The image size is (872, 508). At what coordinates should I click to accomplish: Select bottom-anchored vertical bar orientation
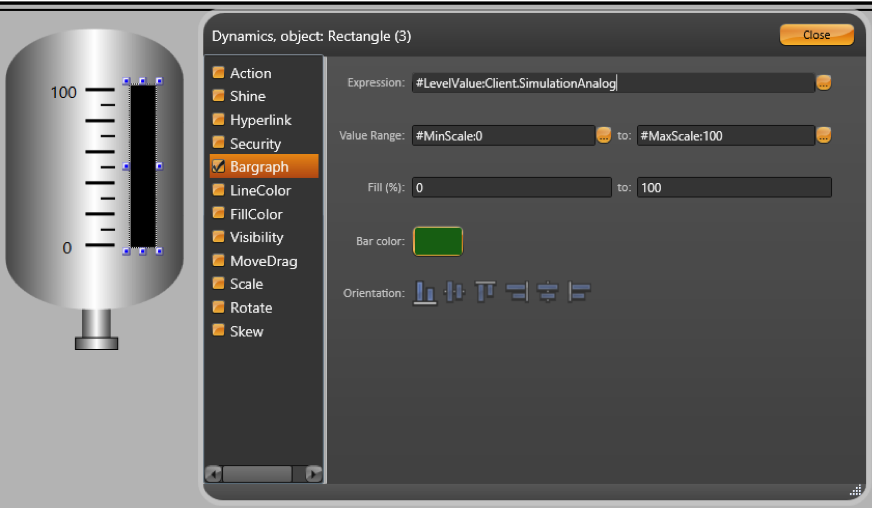(425, 292)
